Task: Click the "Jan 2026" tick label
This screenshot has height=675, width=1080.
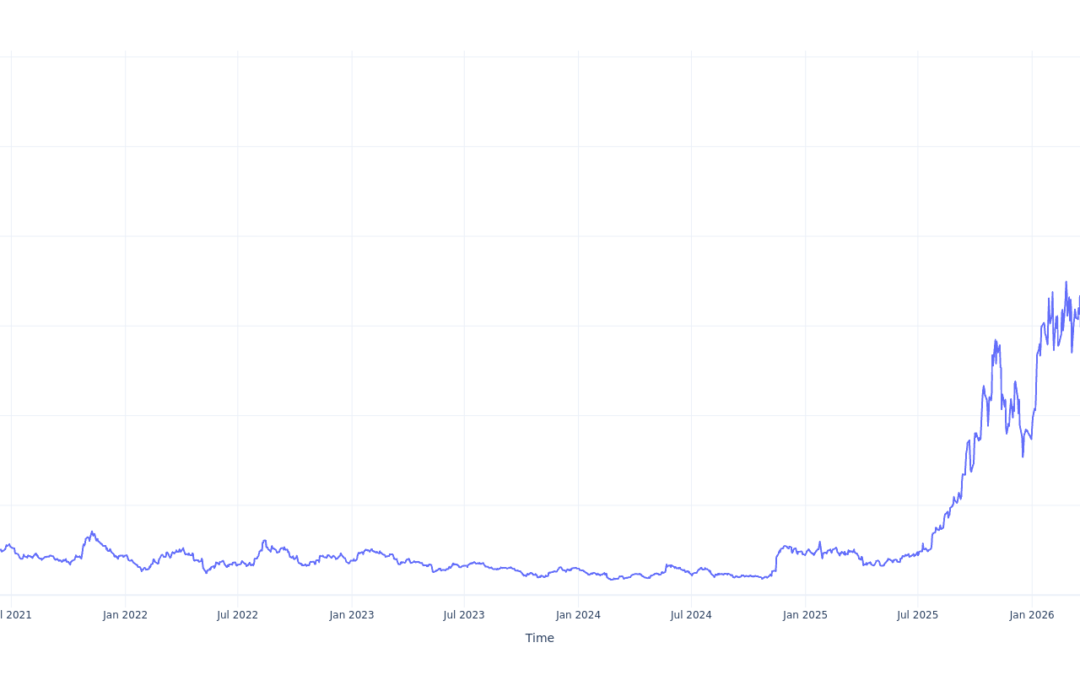Action: (1031, 615)
